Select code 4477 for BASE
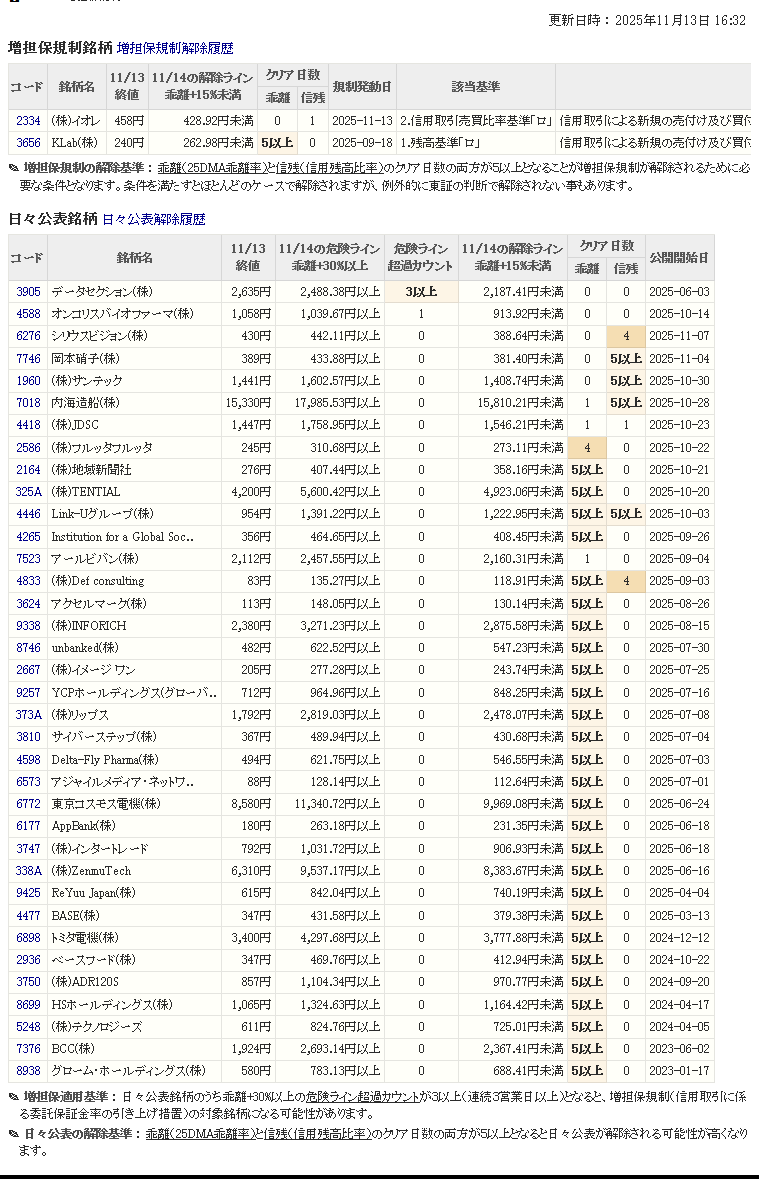 click(x=28, y=916)
